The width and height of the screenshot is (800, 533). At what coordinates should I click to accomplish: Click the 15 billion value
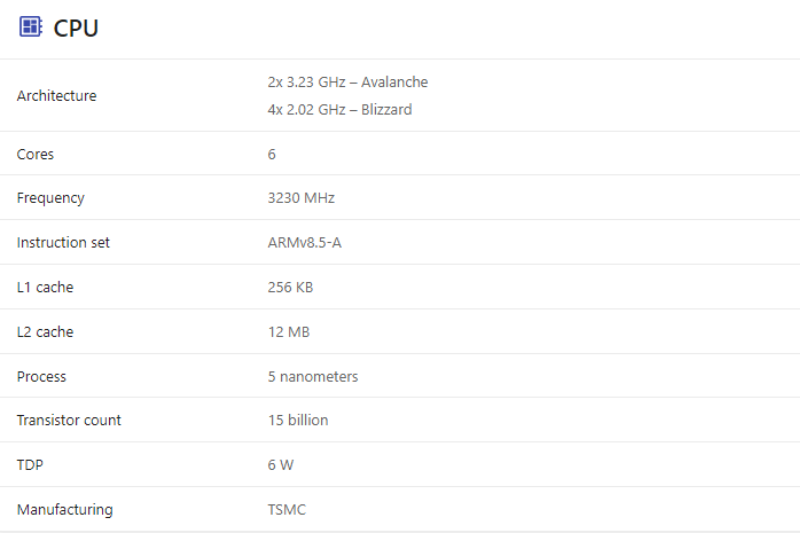[x=298, y=420]
